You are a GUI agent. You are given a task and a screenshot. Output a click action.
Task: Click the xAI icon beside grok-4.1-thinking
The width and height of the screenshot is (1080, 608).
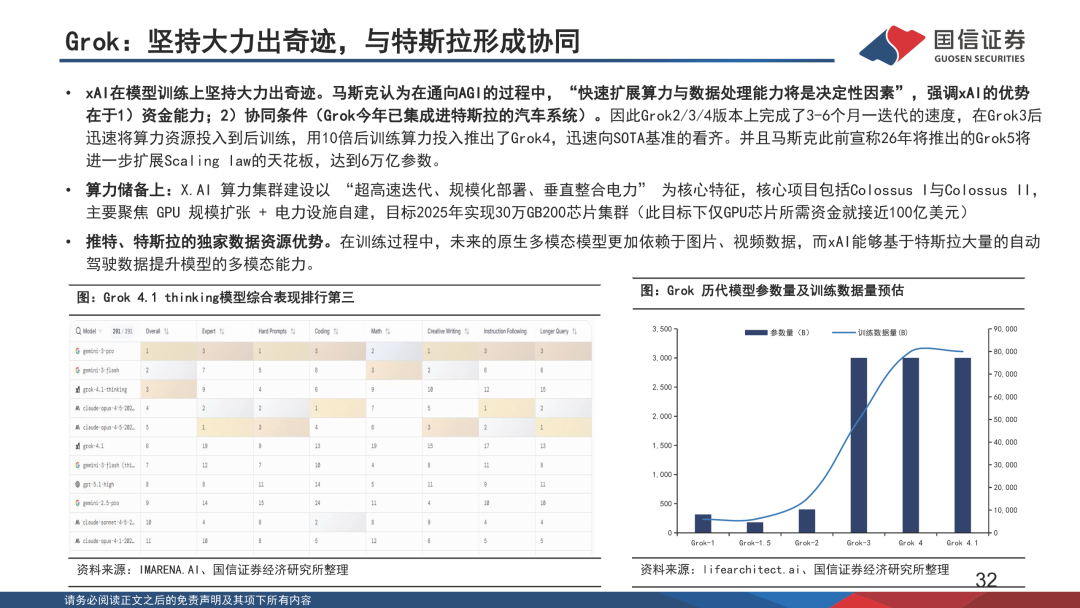(77, 390)
